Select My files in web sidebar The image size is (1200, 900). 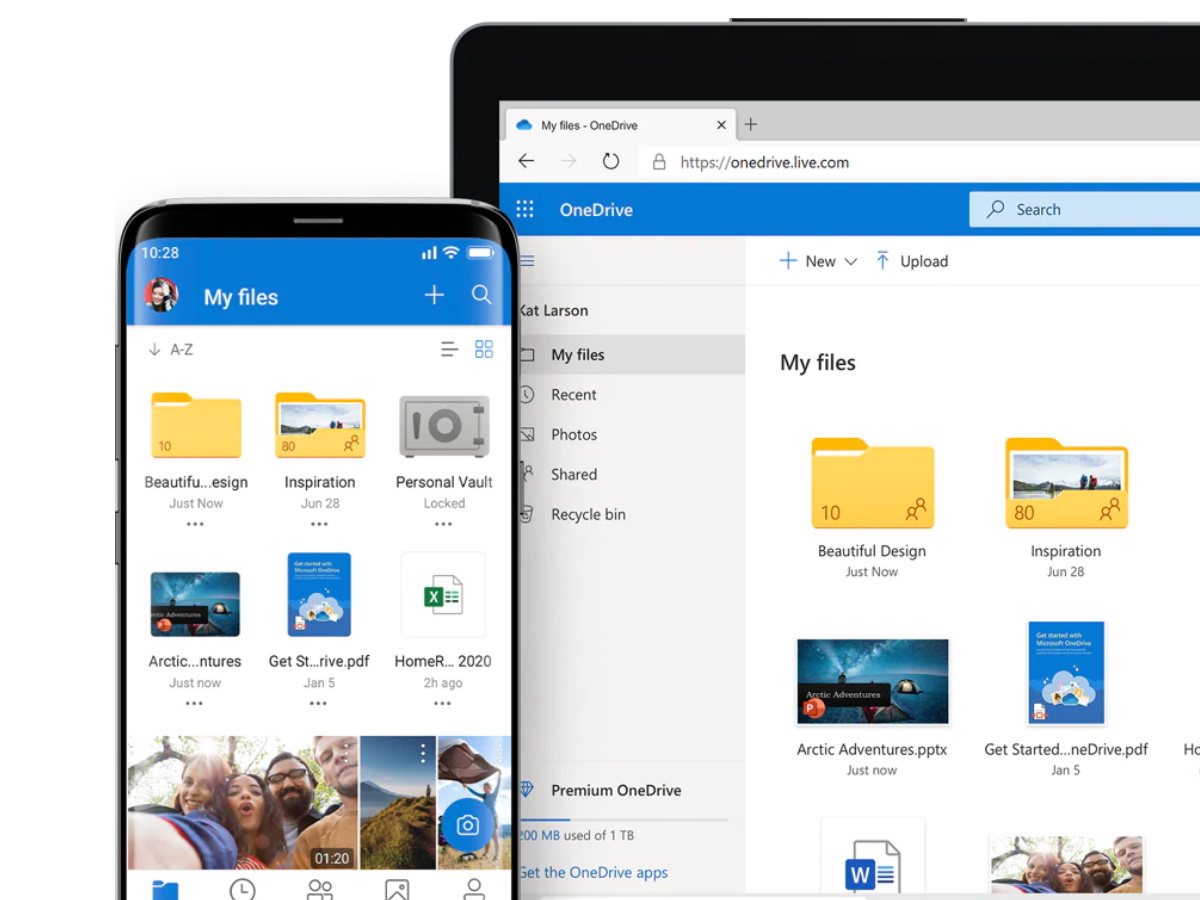tap(631, 354)
